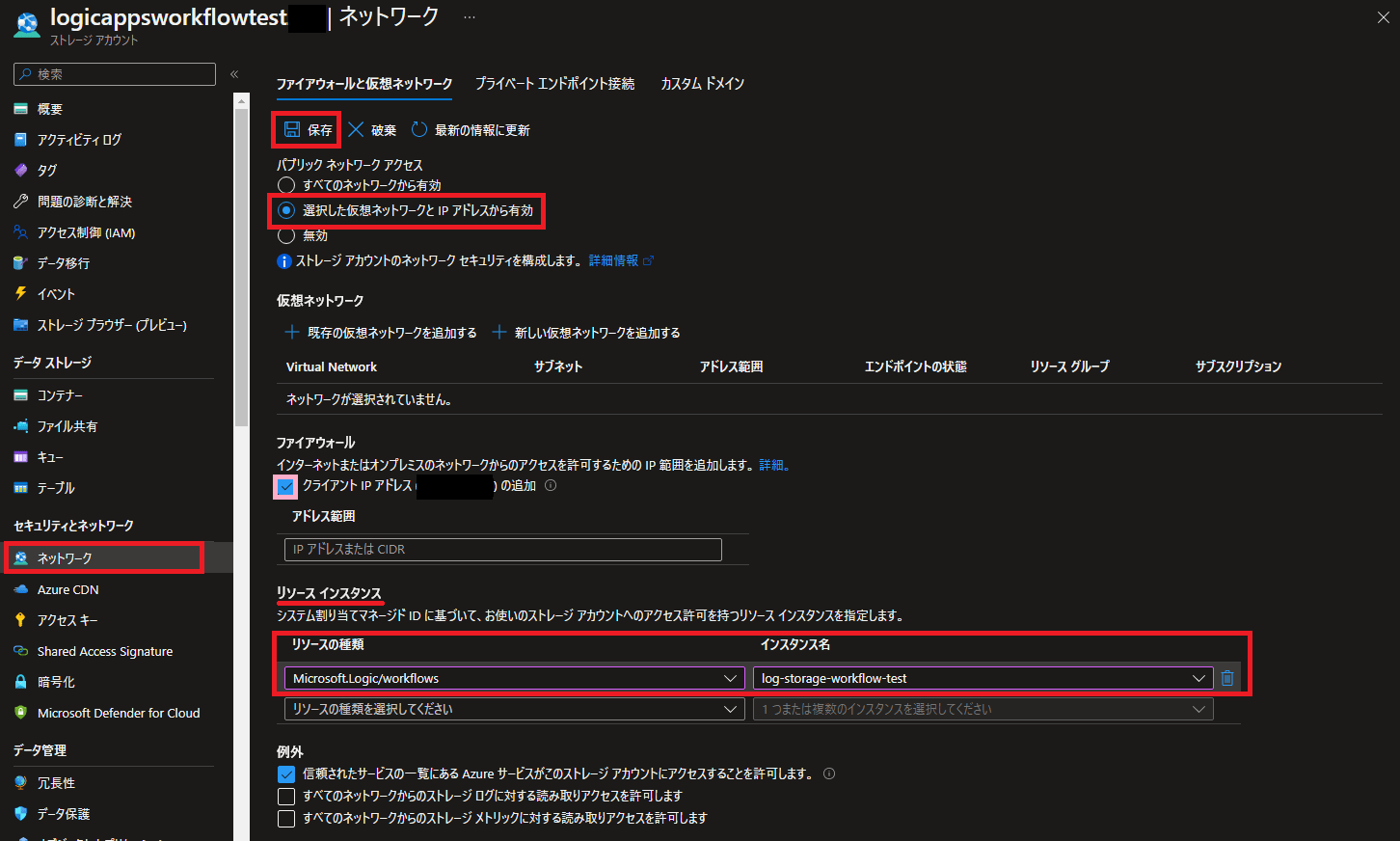Open データ保護 sidebar item
The image size is (1400, 841).
click(64, 814)
